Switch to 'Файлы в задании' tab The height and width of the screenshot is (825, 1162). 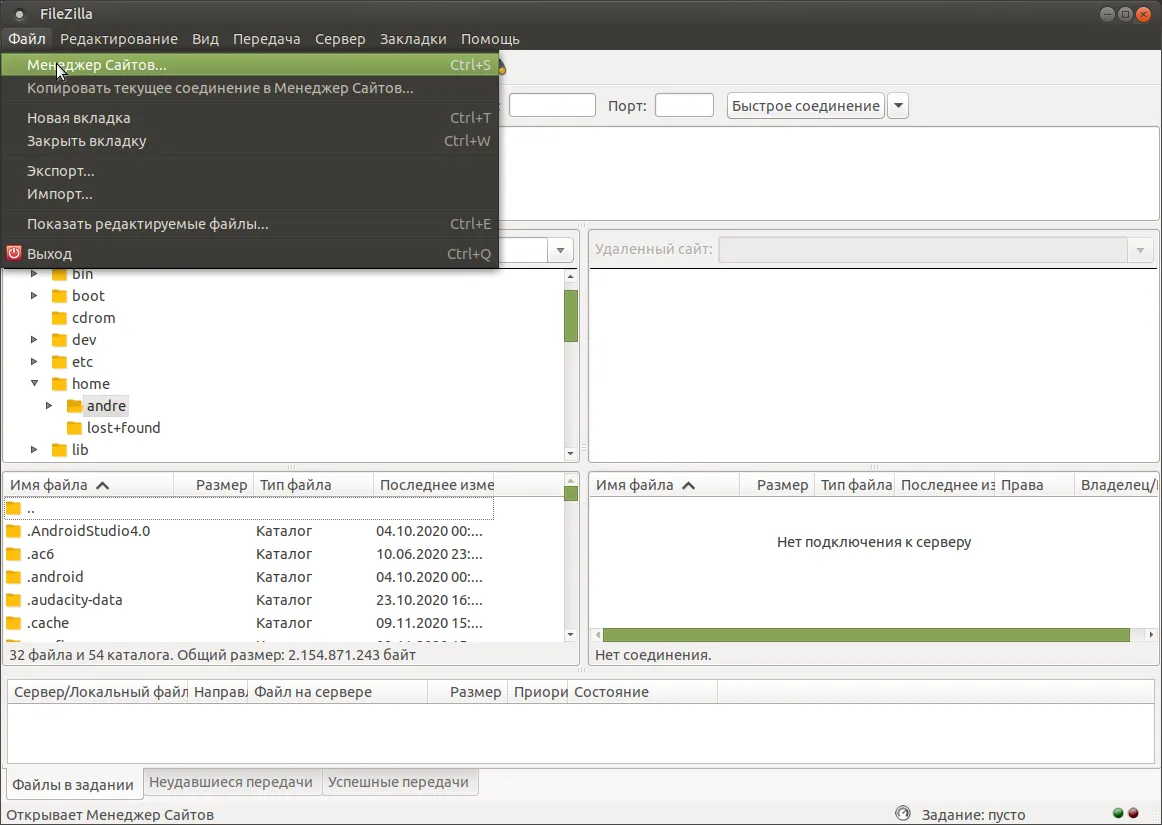(x=73, y=784)
